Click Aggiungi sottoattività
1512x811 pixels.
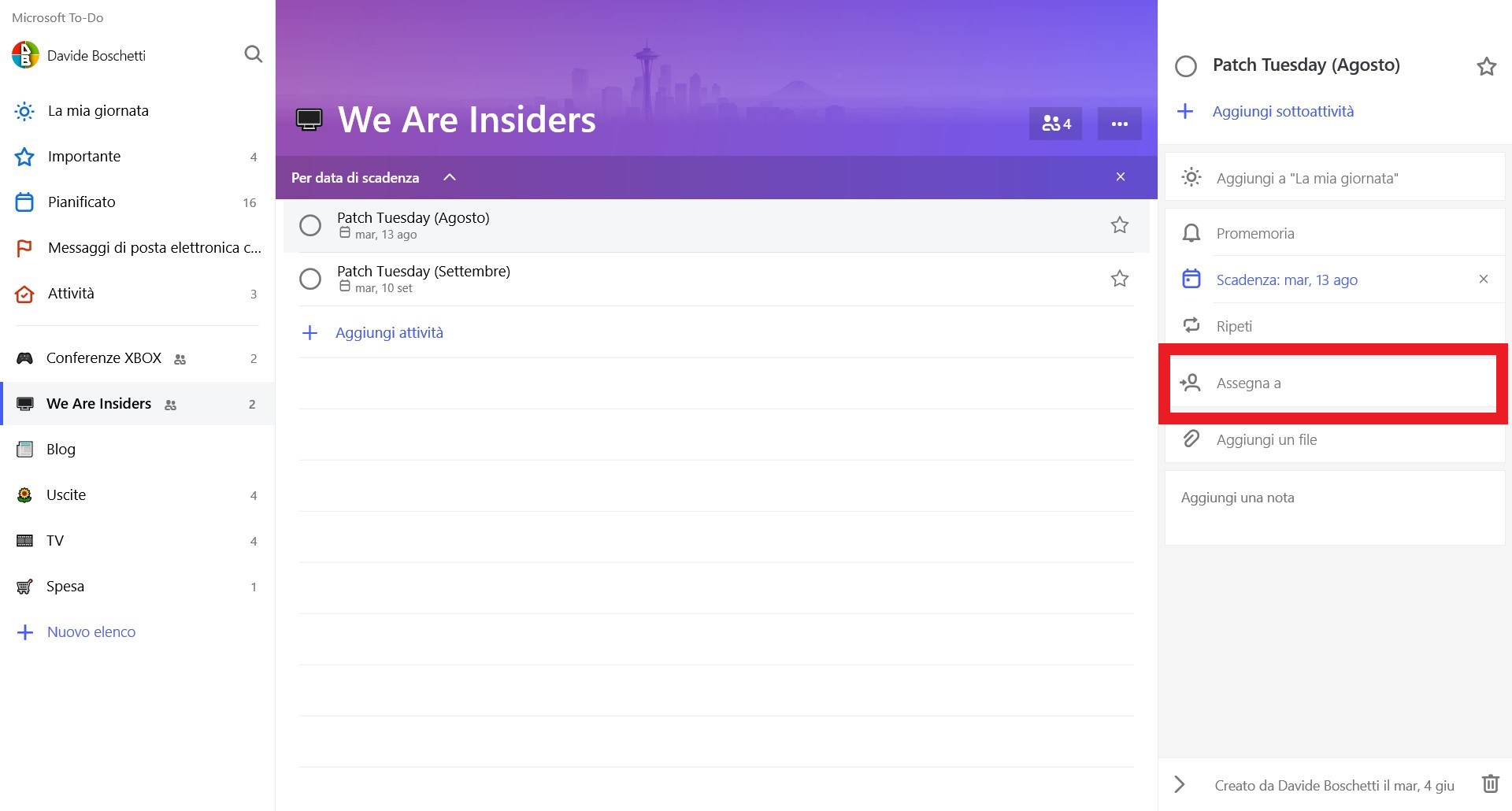tap(1283, 112)
